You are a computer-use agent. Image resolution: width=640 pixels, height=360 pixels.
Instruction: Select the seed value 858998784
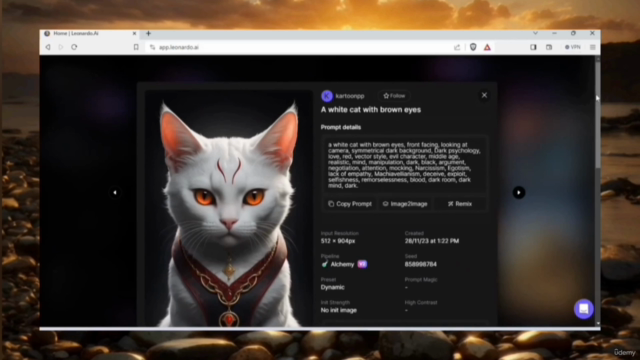[x=420, y=264]
